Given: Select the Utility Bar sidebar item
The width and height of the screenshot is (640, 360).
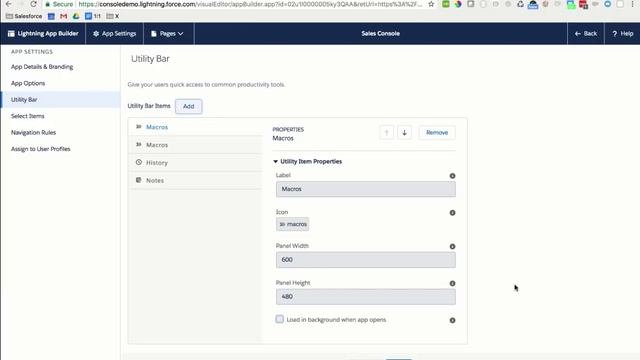Looking at the screenshot, I should coord(60,100).
